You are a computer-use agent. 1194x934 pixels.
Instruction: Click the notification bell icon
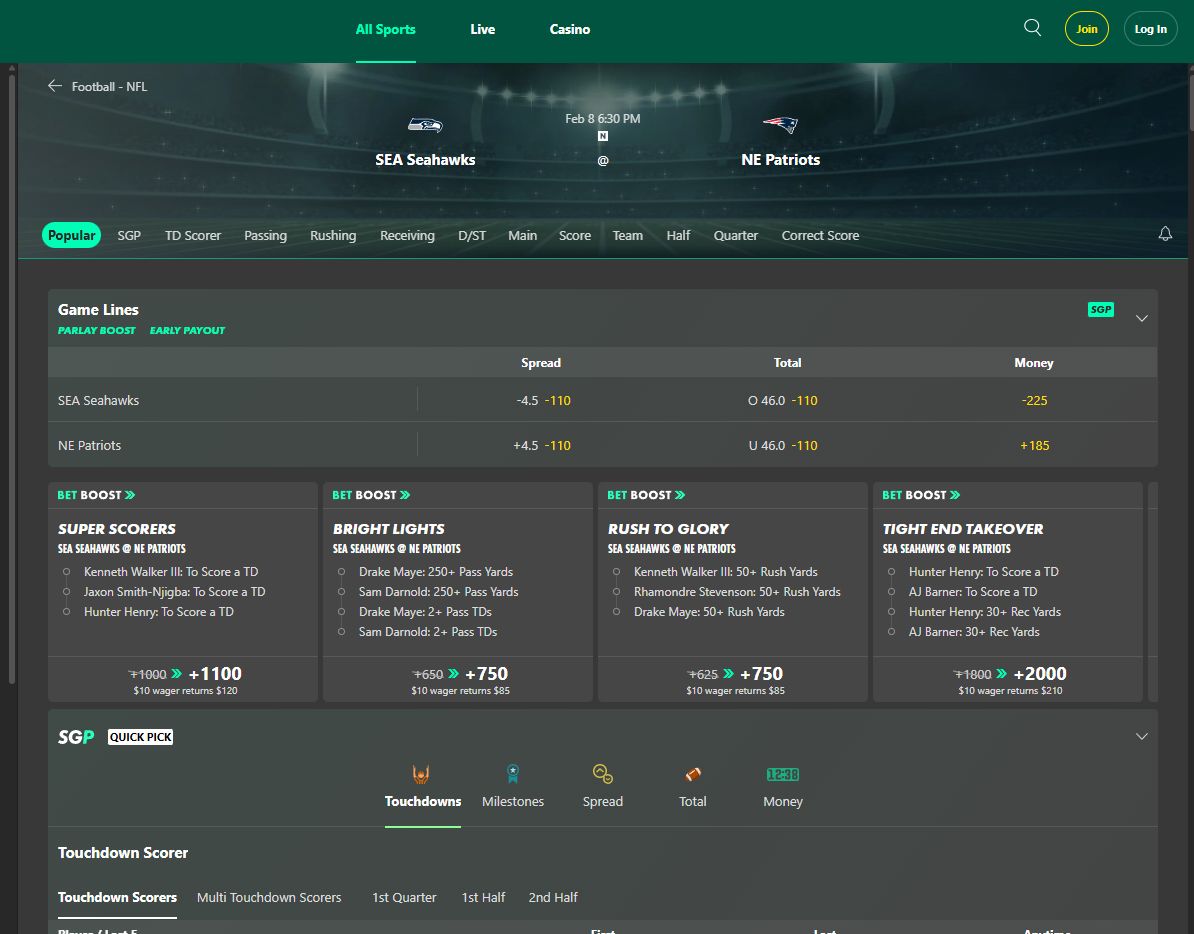pyautogui.click(x=1165, y=234)
